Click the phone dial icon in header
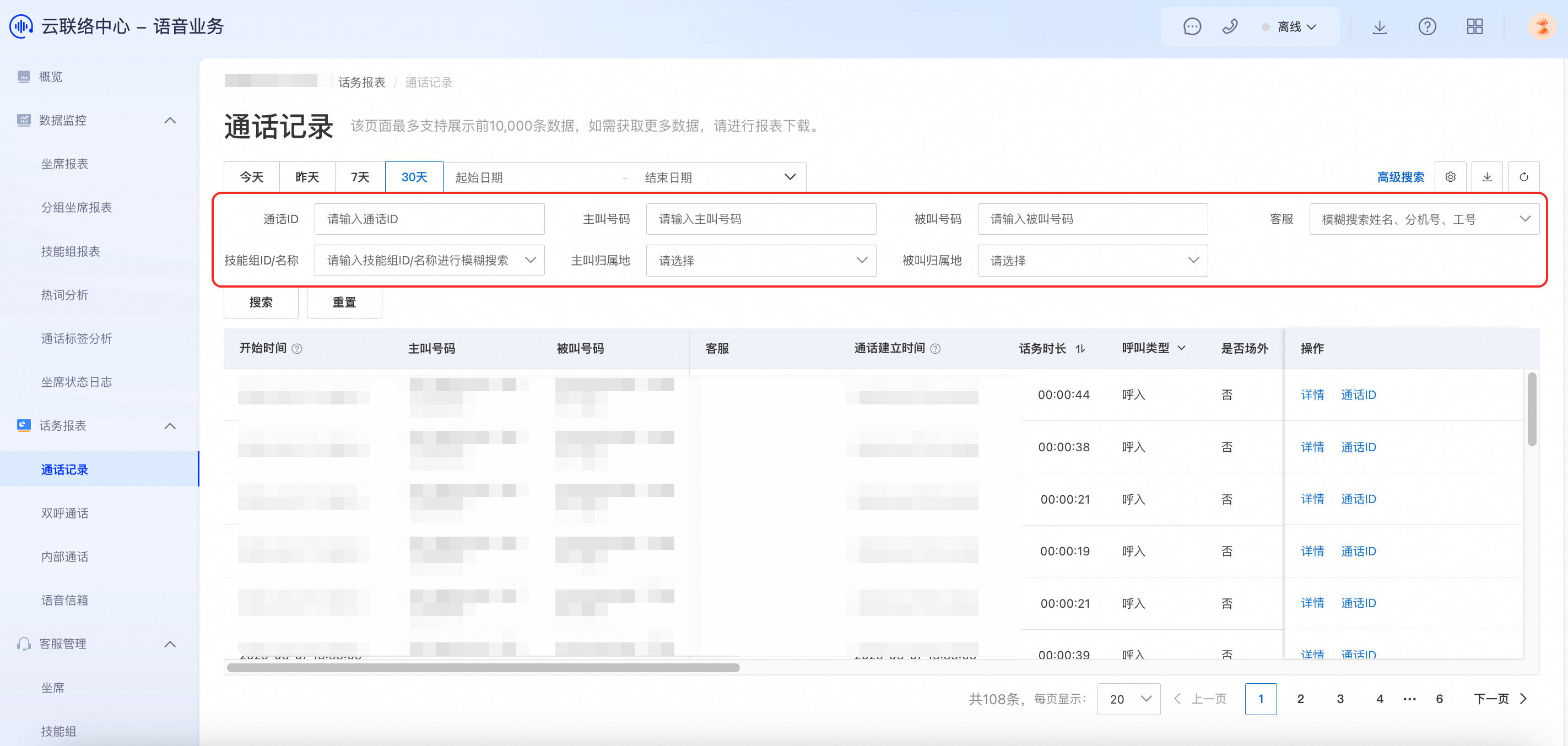 [x=1230, y=27]
